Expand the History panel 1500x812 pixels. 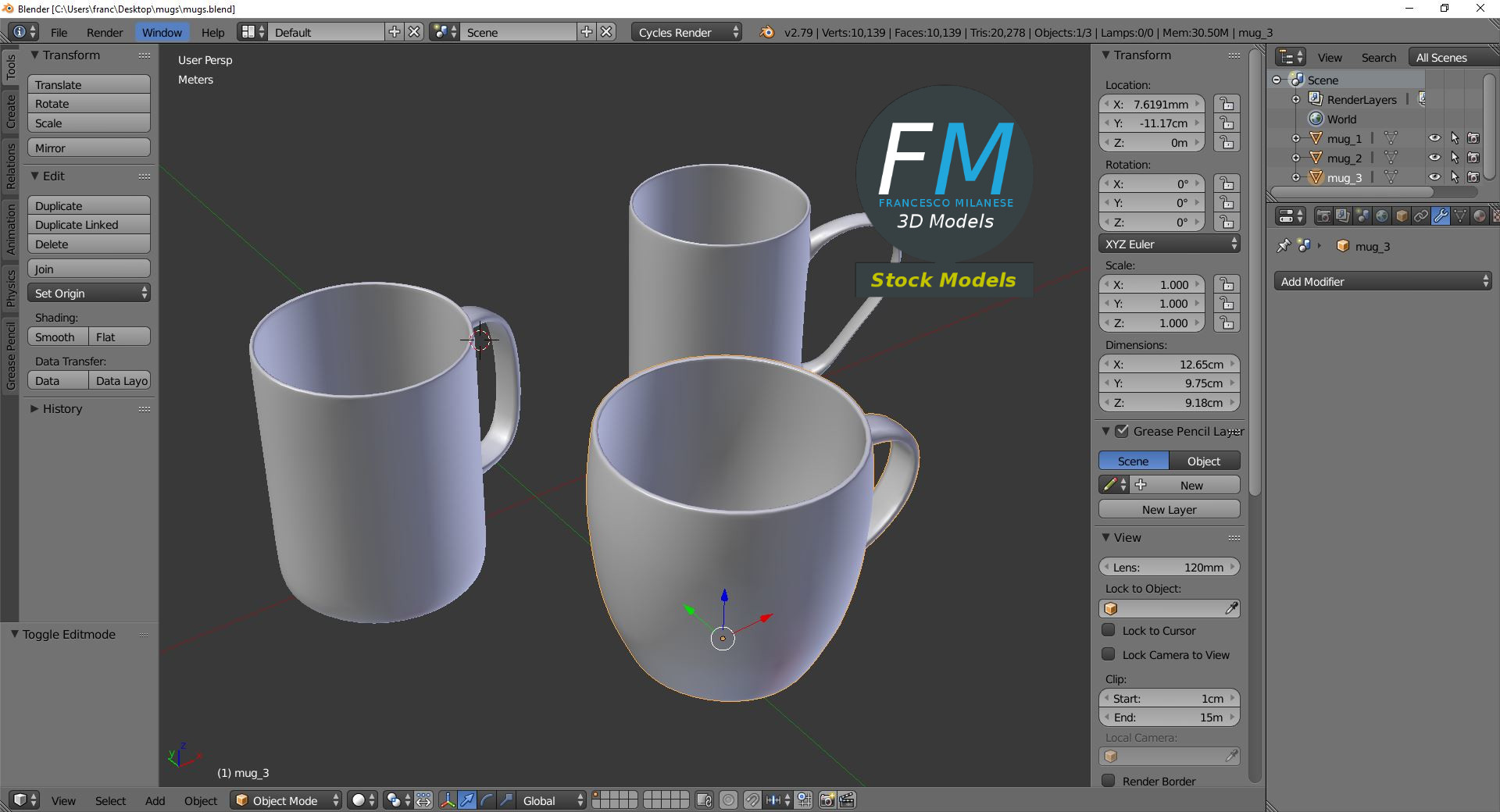pos(62,409)
